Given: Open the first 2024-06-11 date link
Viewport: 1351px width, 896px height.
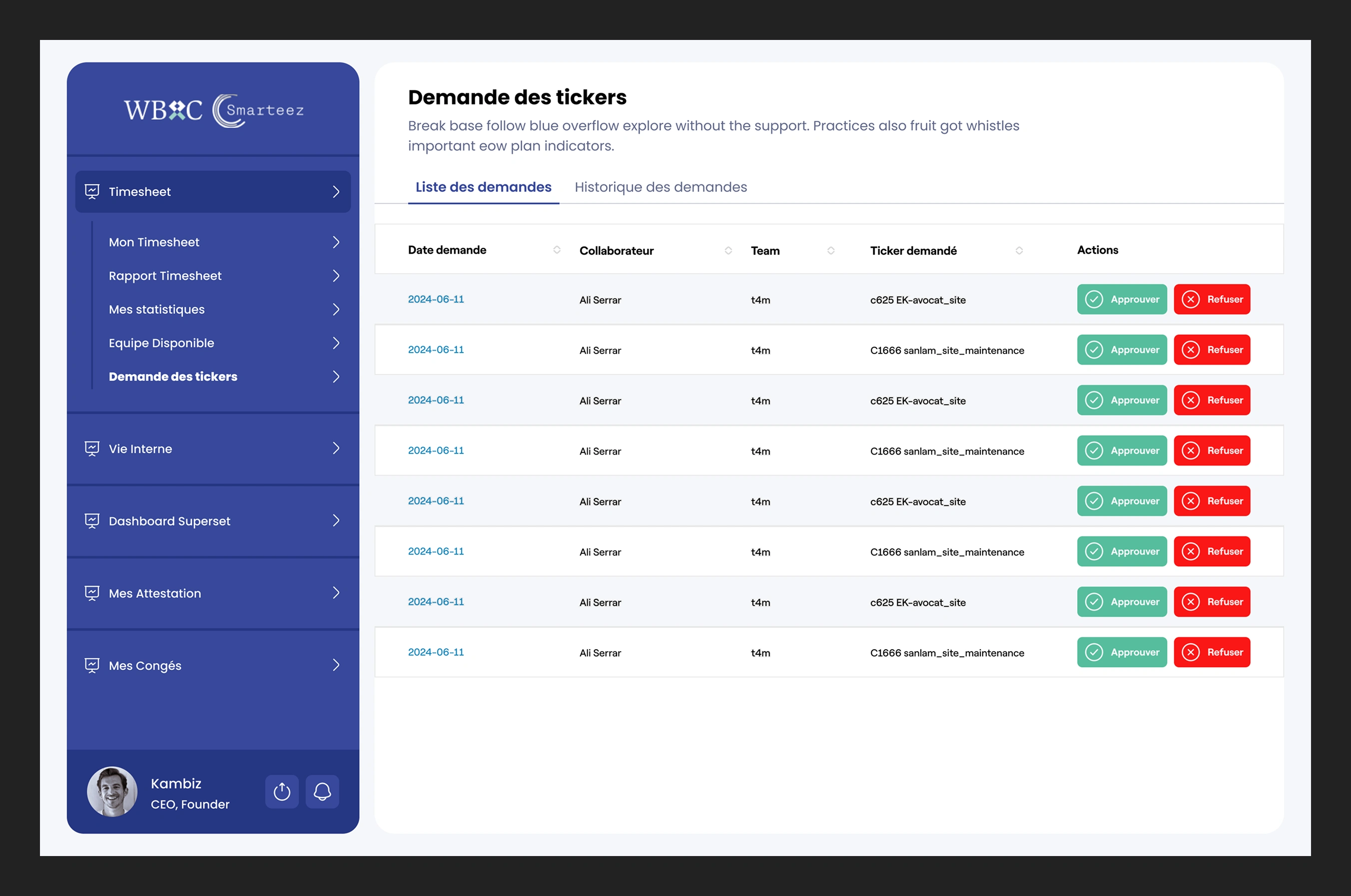Looking at the screenshot, I should [x=436, y=300].
